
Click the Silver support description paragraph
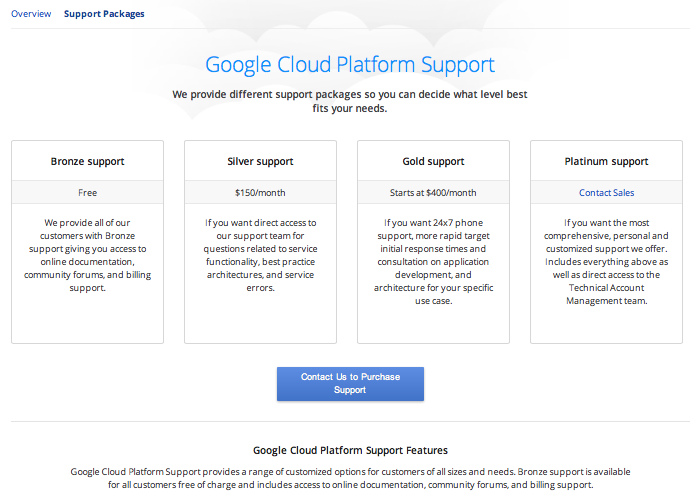point(260,255)
